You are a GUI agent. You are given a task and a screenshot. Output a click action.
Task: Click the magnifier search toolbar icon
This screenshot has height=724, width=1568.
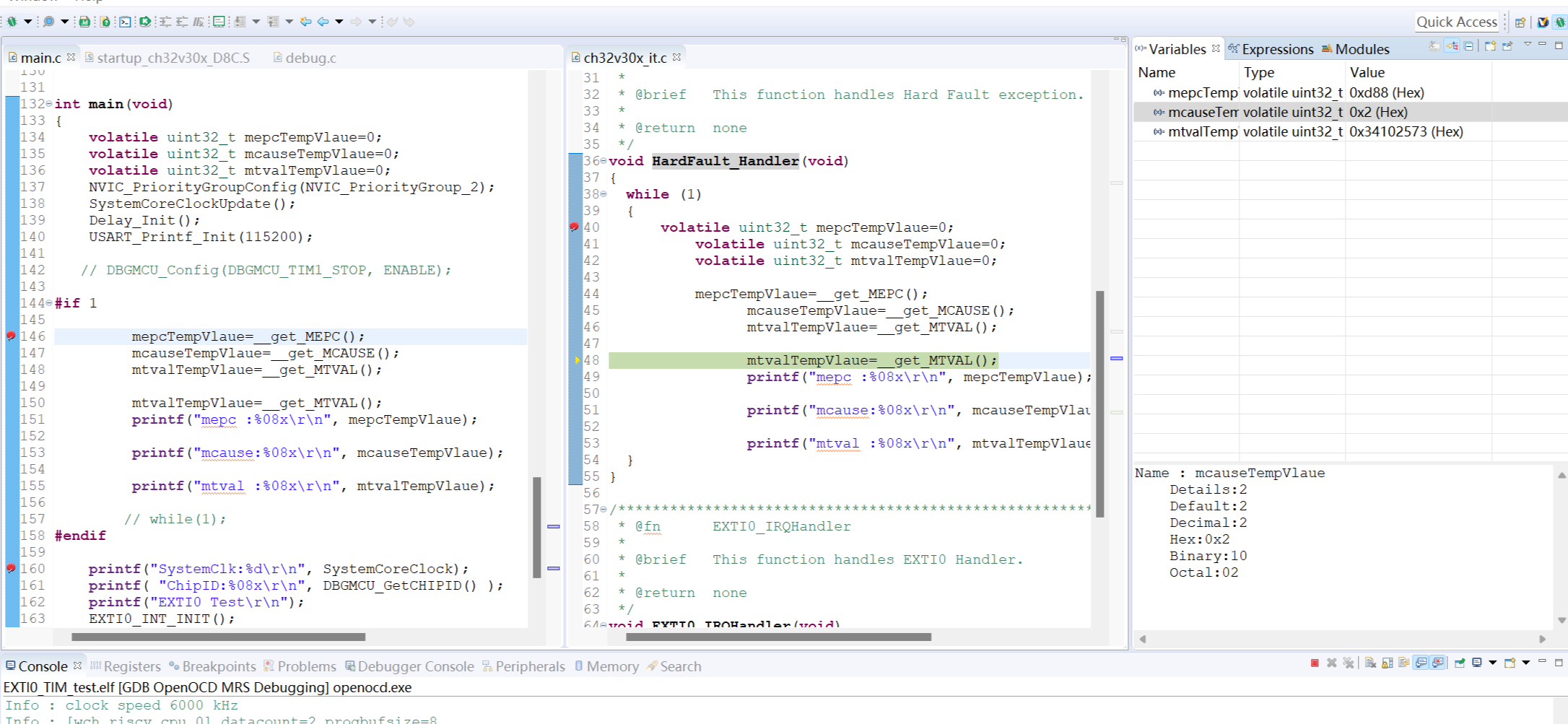point(48,22)
